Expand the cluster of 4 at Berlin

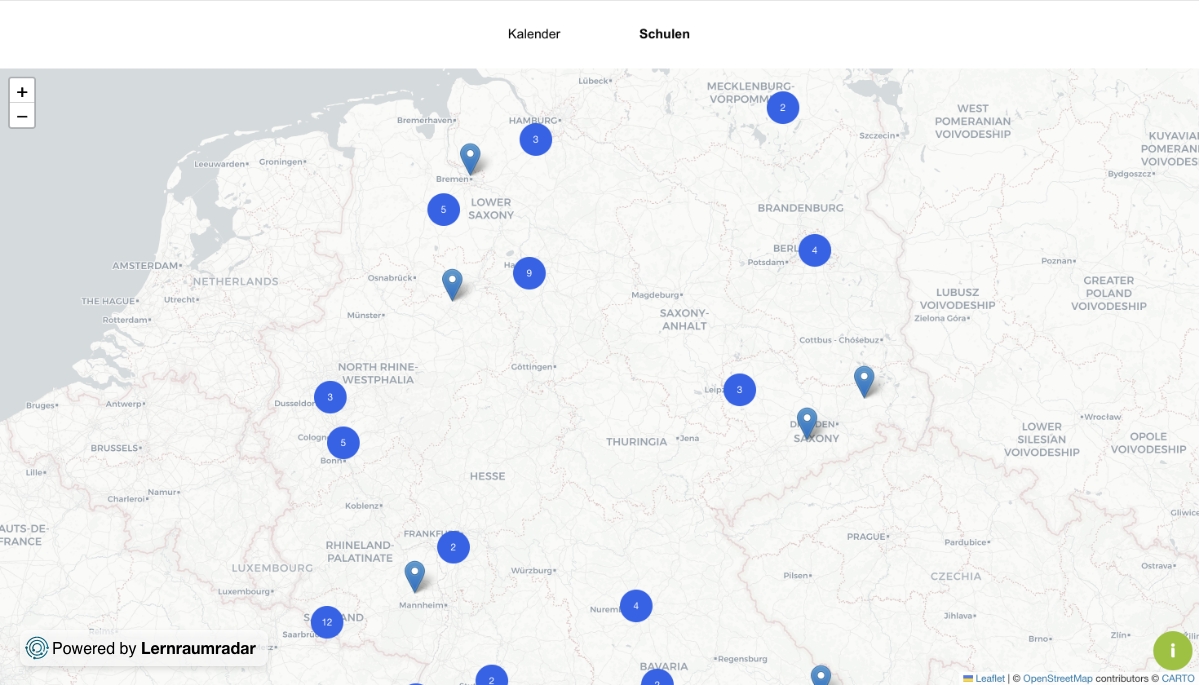[814, 250]
